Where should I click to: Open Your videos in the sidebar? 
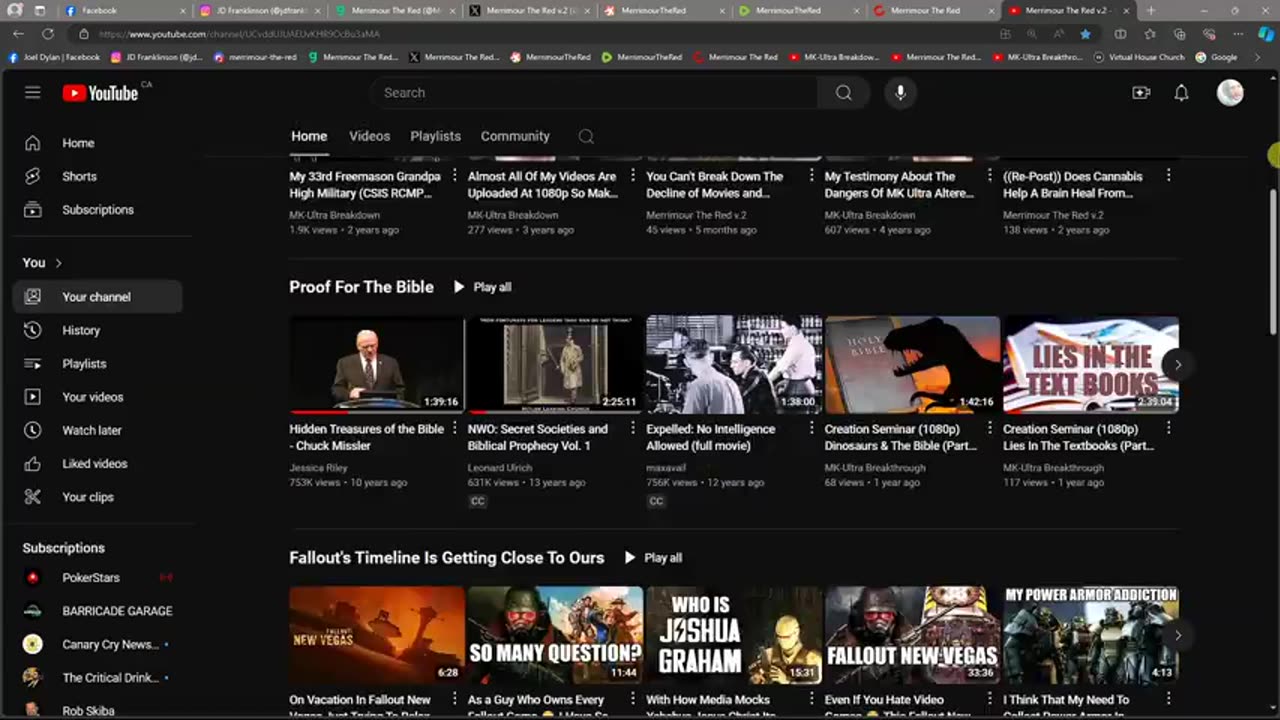[x=97, y=397]
